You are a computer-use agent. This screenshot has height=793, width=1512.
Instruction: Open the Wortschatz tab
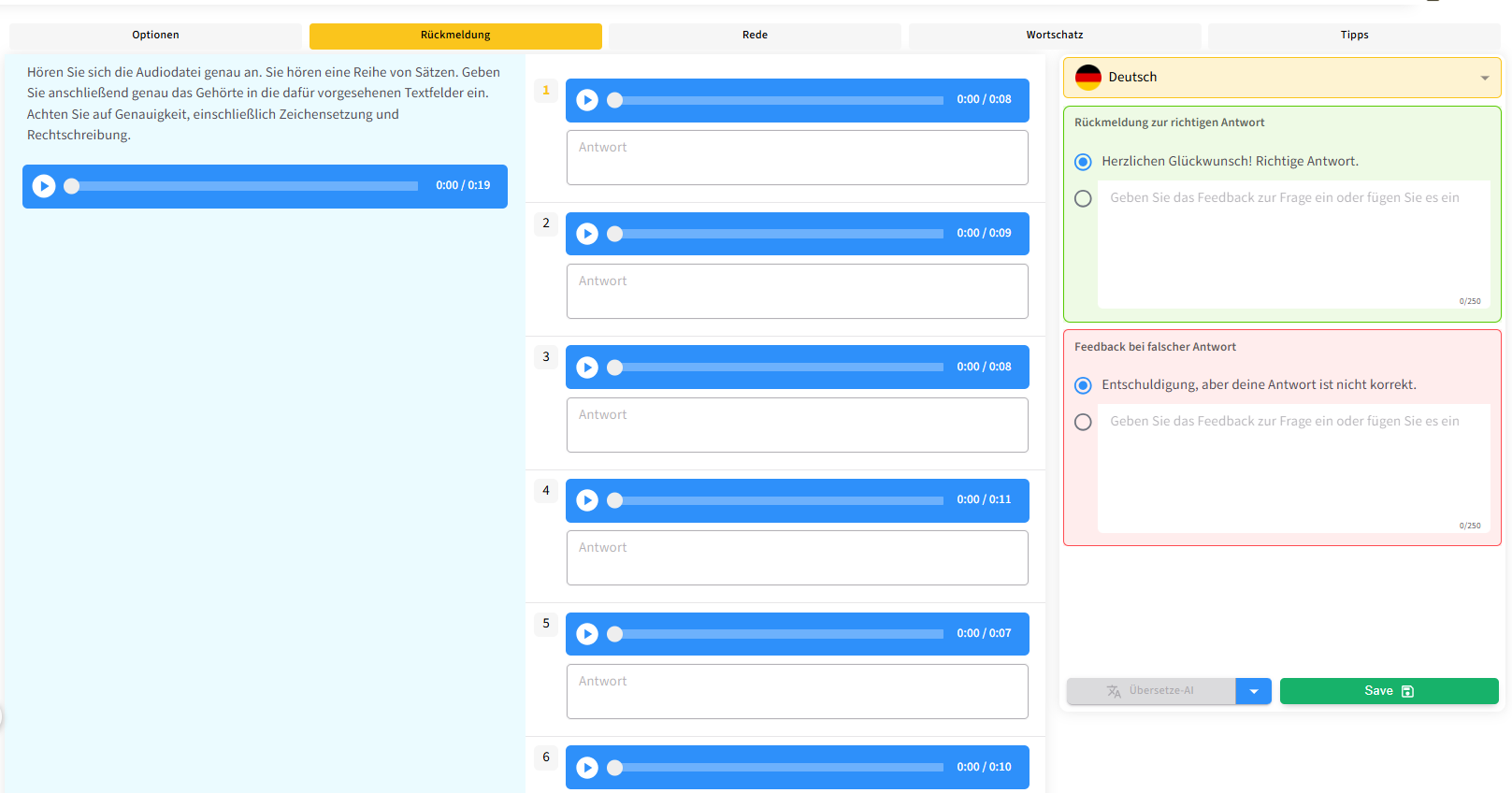coord(1054,36)
